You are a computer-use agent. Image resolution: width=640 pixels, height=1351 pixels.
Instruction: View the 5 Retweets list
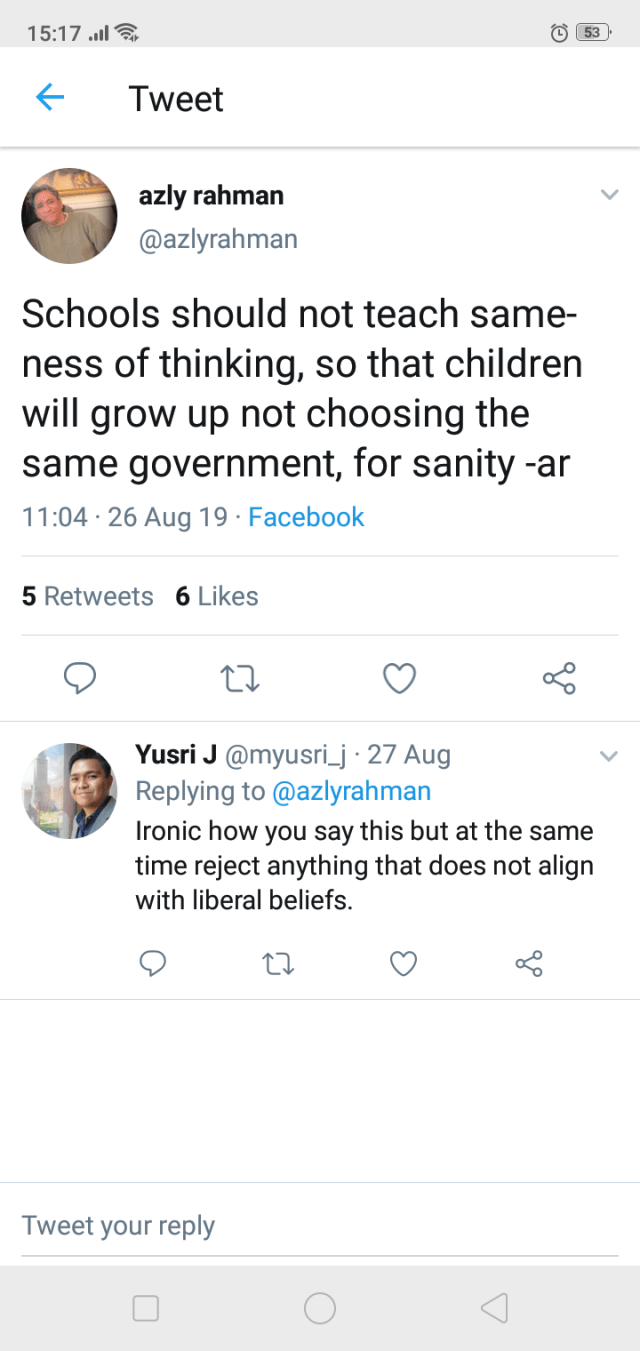[88, 596]
